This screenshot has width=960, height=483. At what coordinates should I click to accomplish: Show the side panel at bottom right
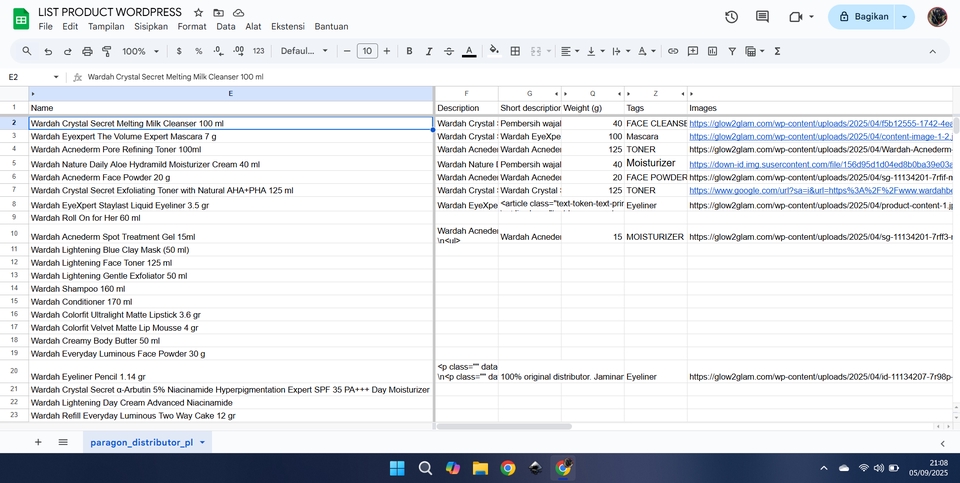point(942,443)
